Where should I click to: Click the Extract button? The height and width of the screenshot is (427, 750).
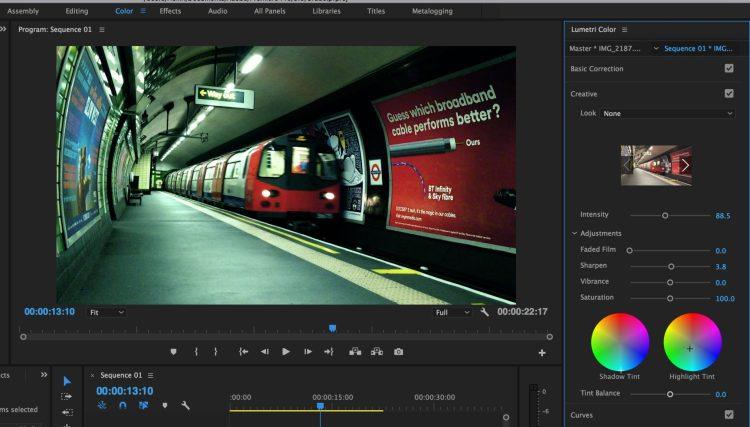click(x=377, y=352)
